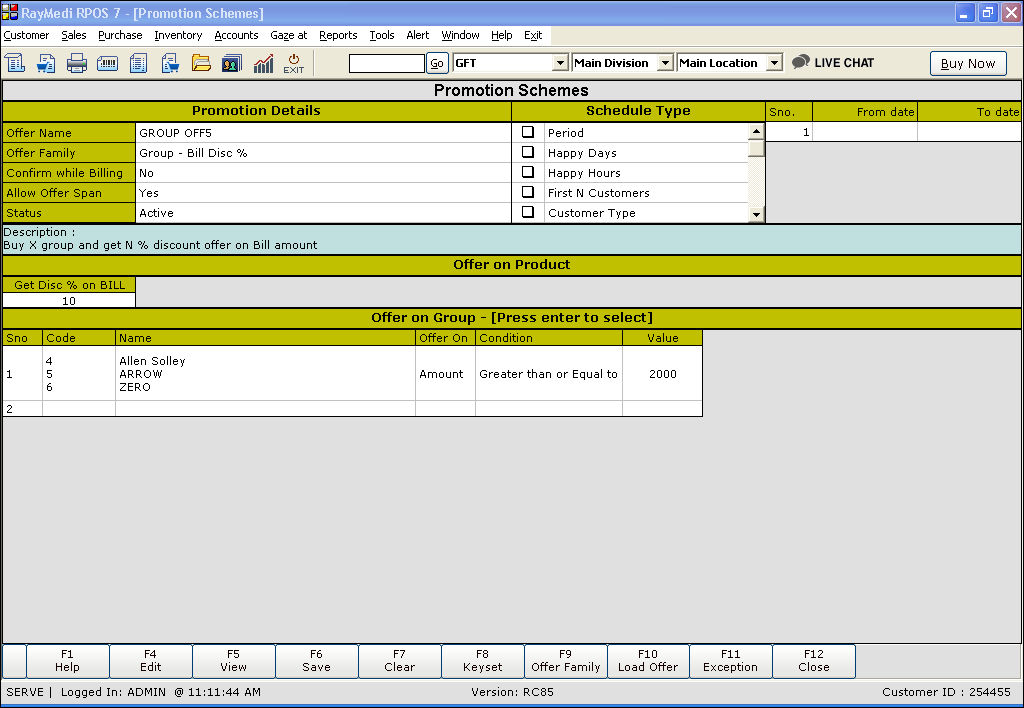Open the Main Location dropdown

[x=774, y=63]
